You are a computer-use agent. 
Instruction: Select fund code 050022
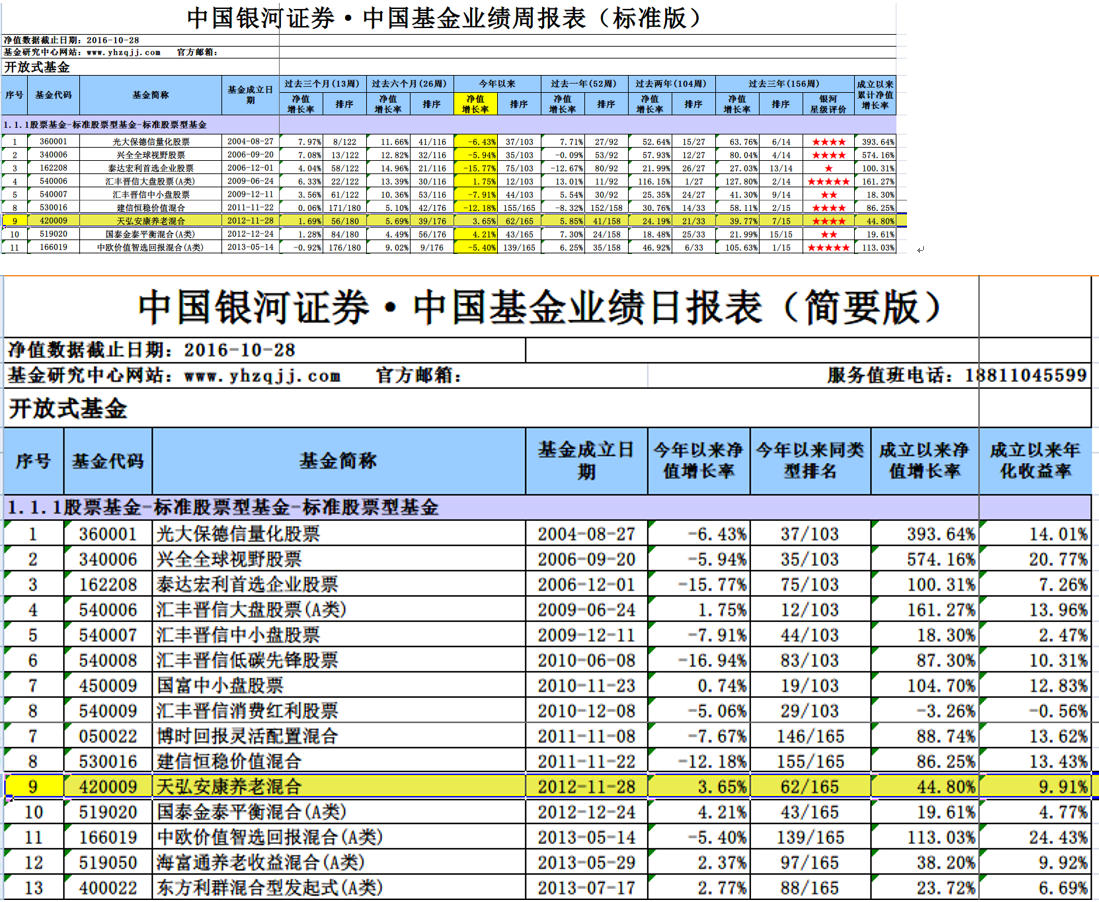tap(108, 736)
